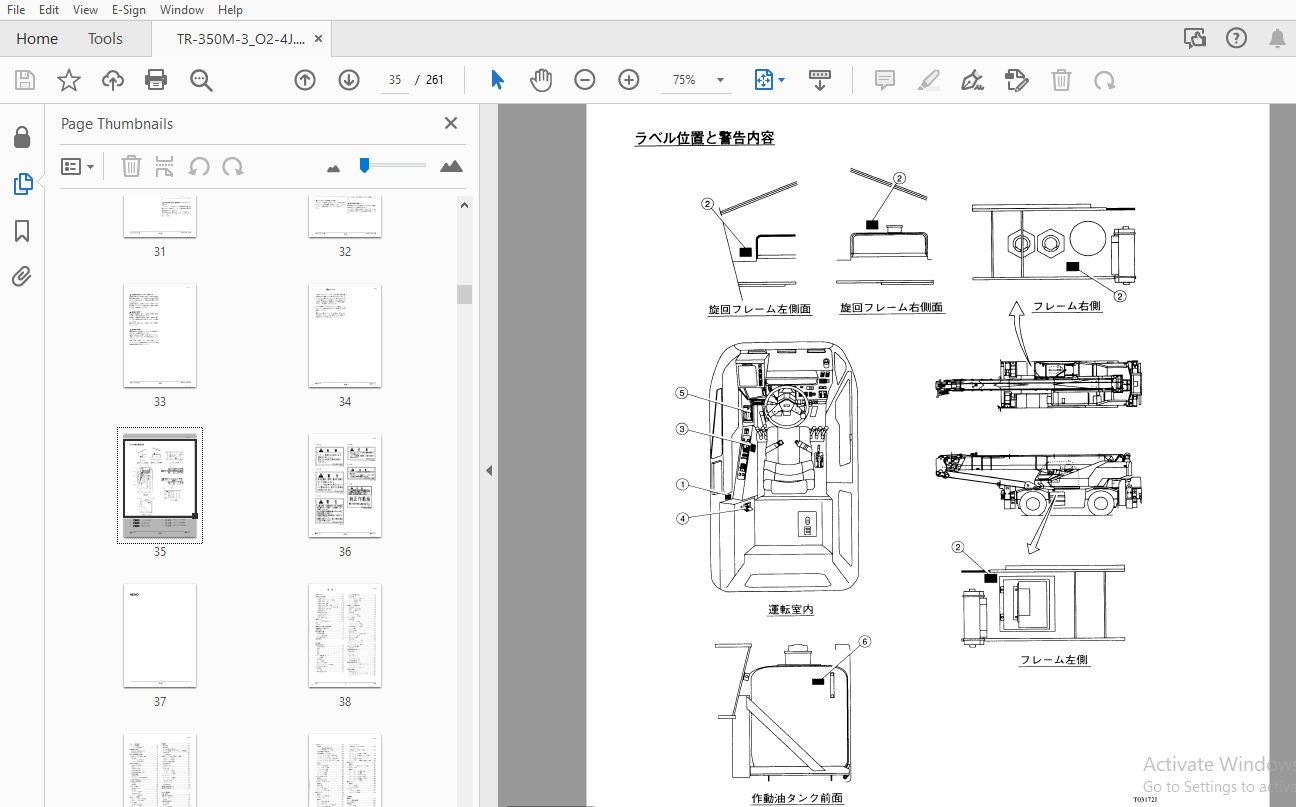Image resolution: width=1296 pixels, height=807 pixels.
Task: Select page 38 thumbnail
Action: tap(345, 636)
